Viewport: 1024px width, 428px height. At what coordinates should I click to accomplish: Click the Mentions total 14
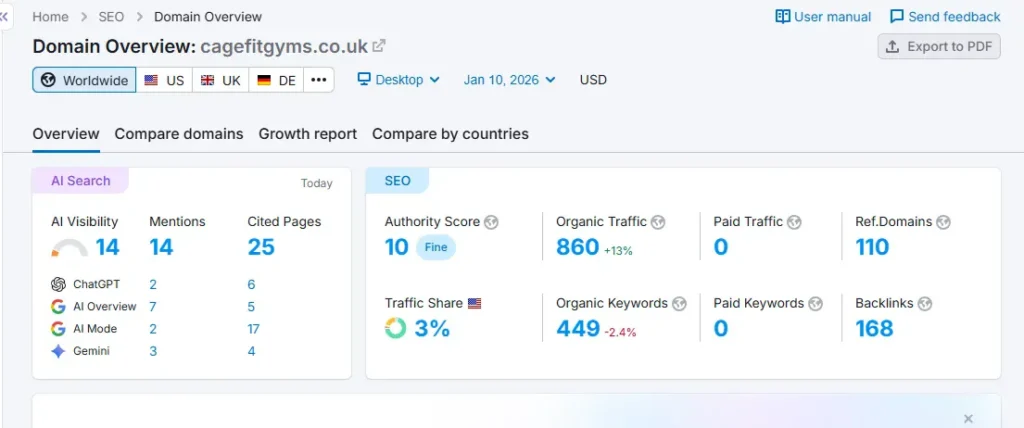tap(161, 247)
